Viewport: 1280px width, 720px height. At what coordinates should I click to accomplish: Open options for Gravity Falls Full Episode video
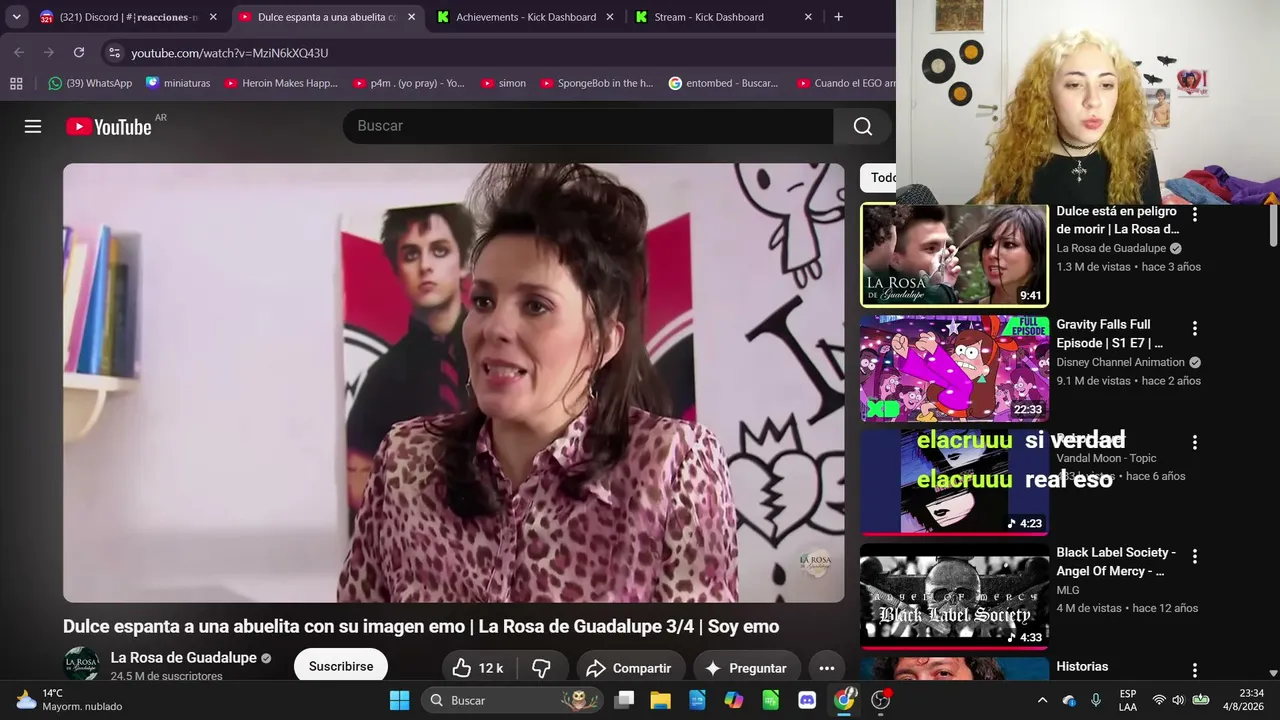(1194, 328)
